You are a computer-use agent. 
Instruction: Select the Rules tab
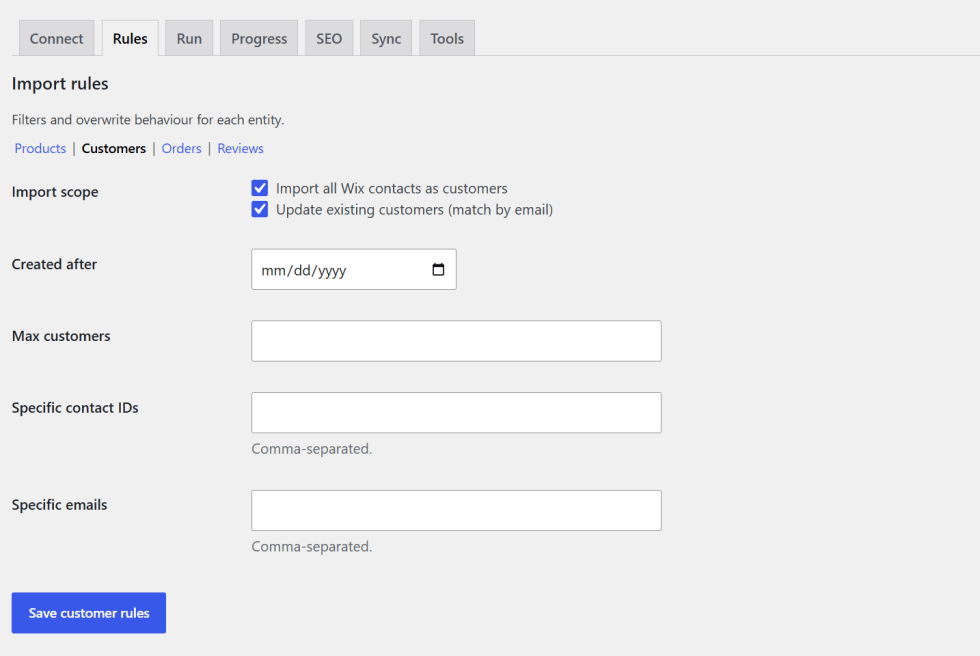click(x=130, y=38)
